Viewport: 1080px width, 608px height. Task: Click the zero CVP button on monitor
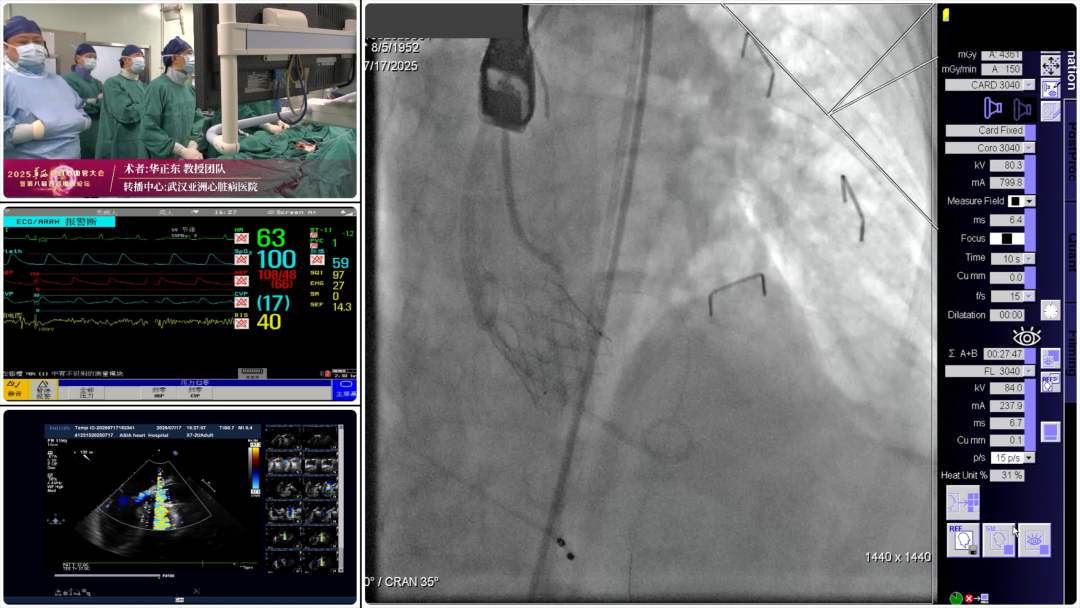coord(195,392)
